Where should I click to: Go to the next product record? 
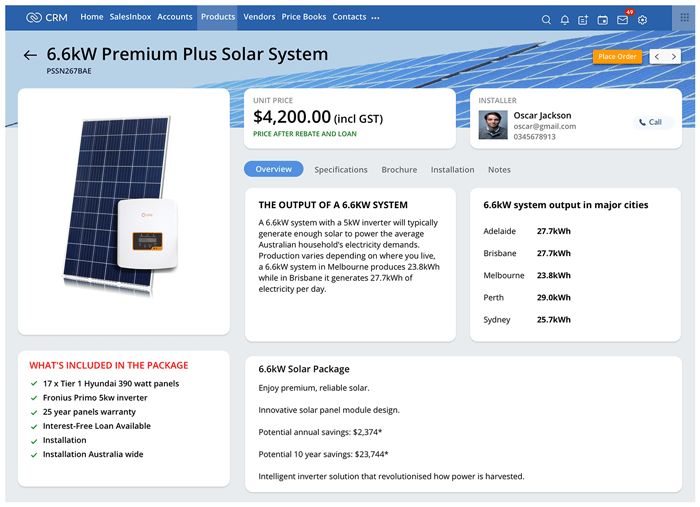(674, 57)
